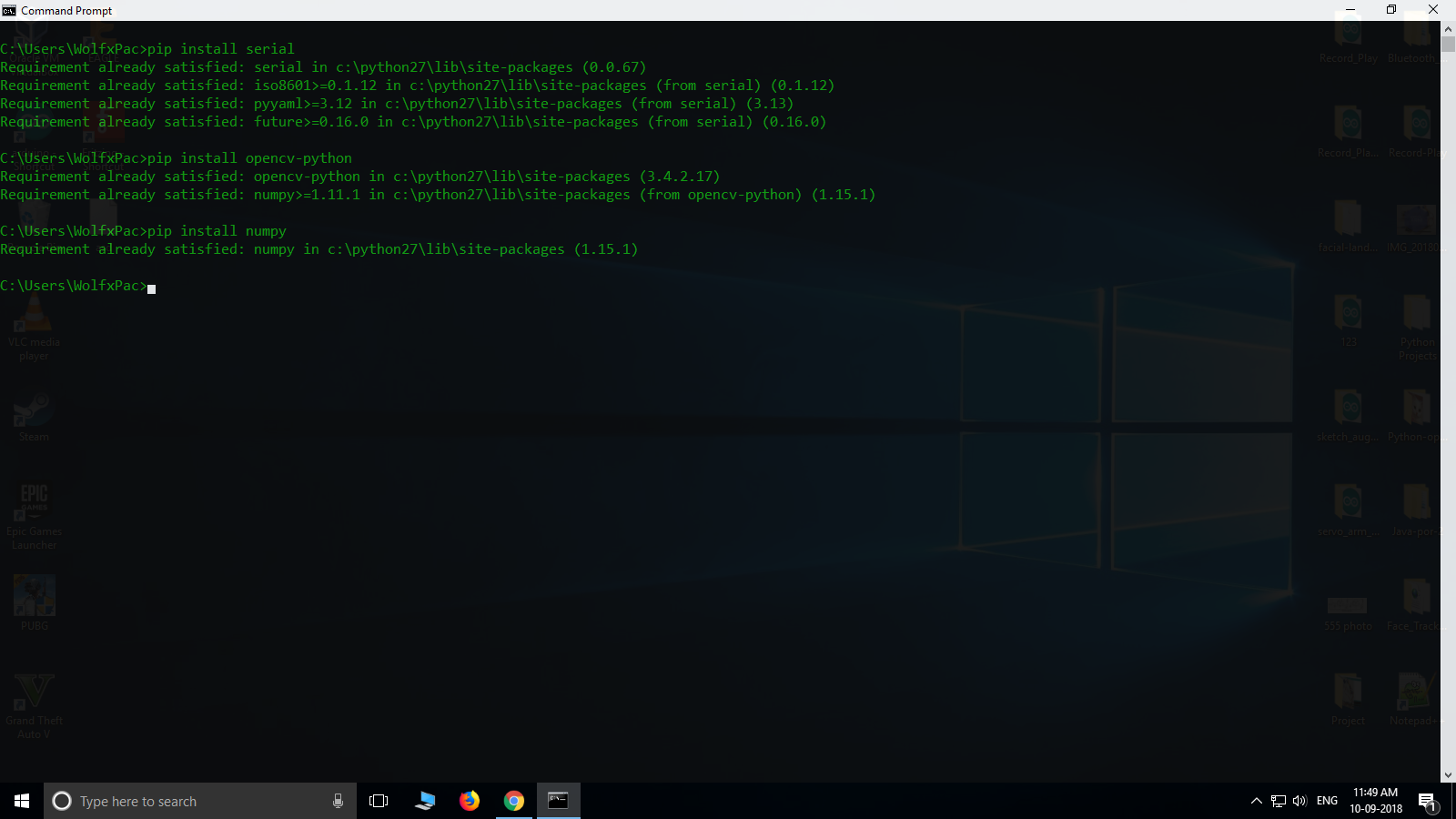This screenshot has width=1456, height=819.
Task: Open the Notepad++ desktop shortcut
Action: (1416, 693)
